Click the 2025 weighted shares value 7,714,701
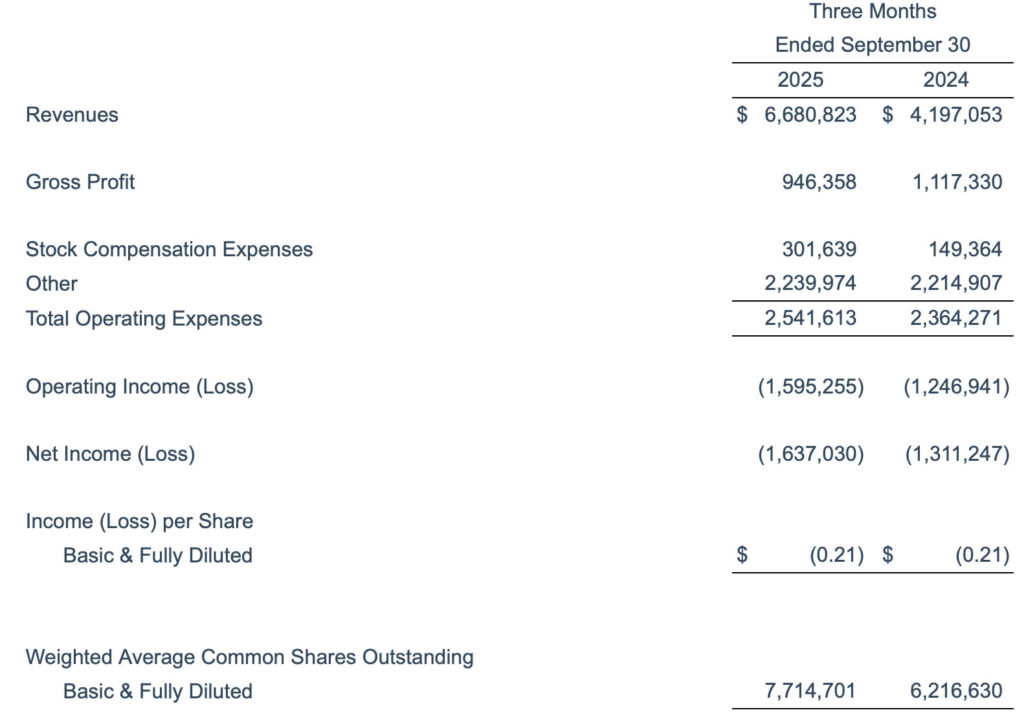Image resolution: width=1024 pixels, height=721 pixels. point(810,691)
